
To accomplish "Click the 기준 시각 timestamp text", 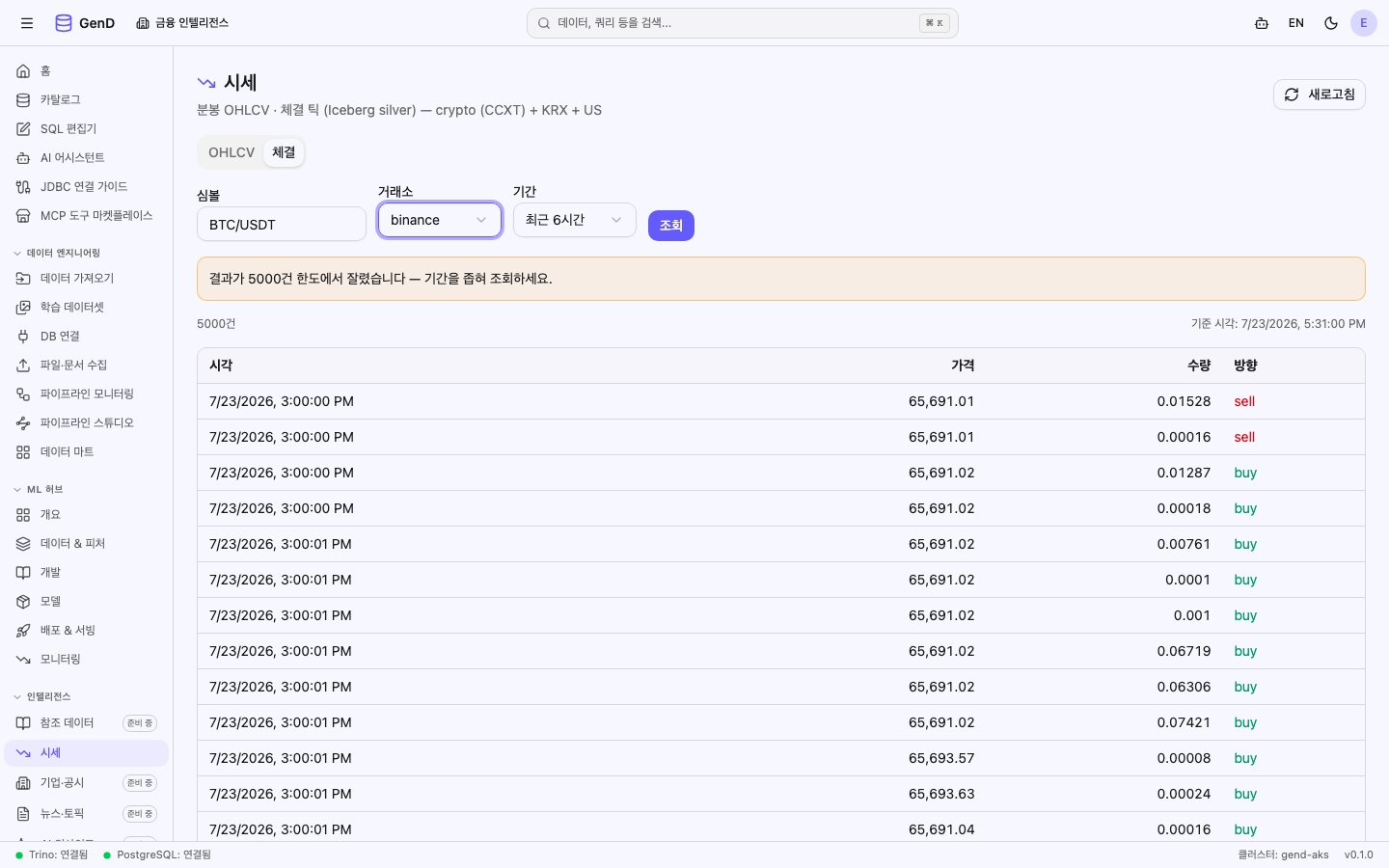I will tap(1278, 324).
